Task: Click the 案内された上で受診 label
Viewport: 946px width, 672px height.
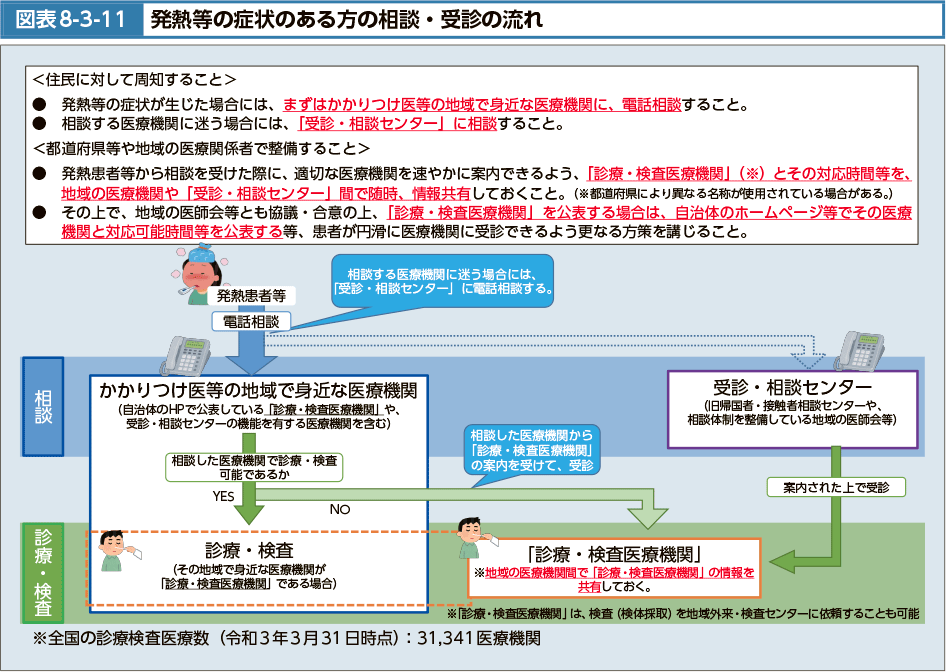Action: [836, 487]
